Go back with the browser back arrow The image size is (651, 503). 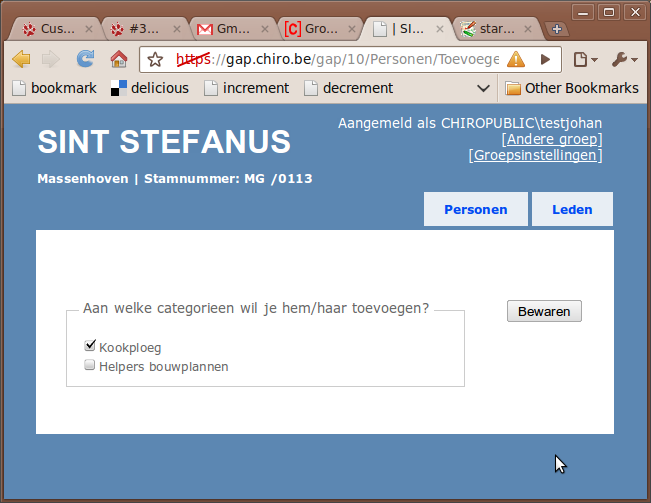(21, 59)
